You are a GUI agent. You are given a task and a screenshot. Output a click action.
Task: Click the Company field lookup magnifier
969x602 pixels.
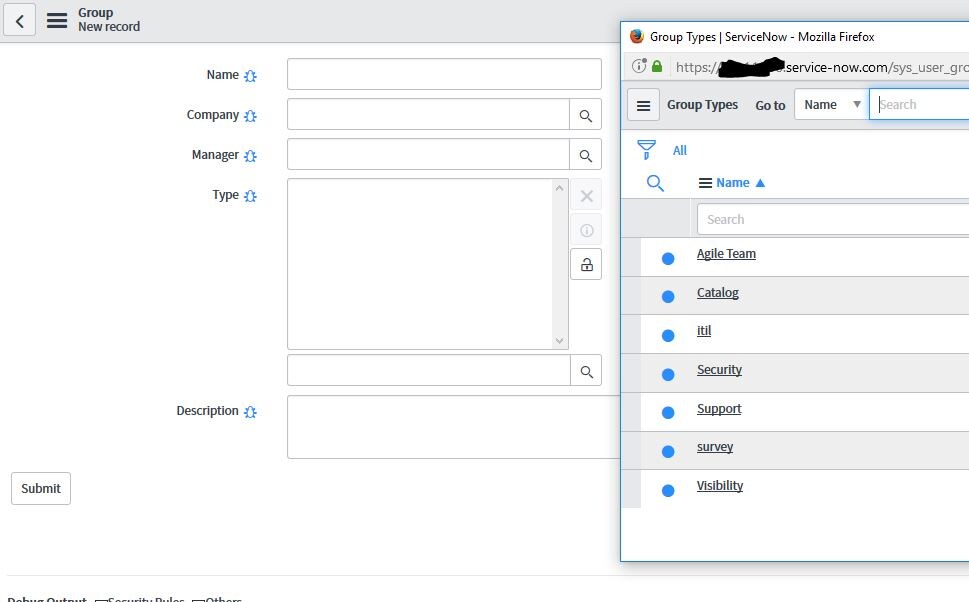tap(586, 115)
